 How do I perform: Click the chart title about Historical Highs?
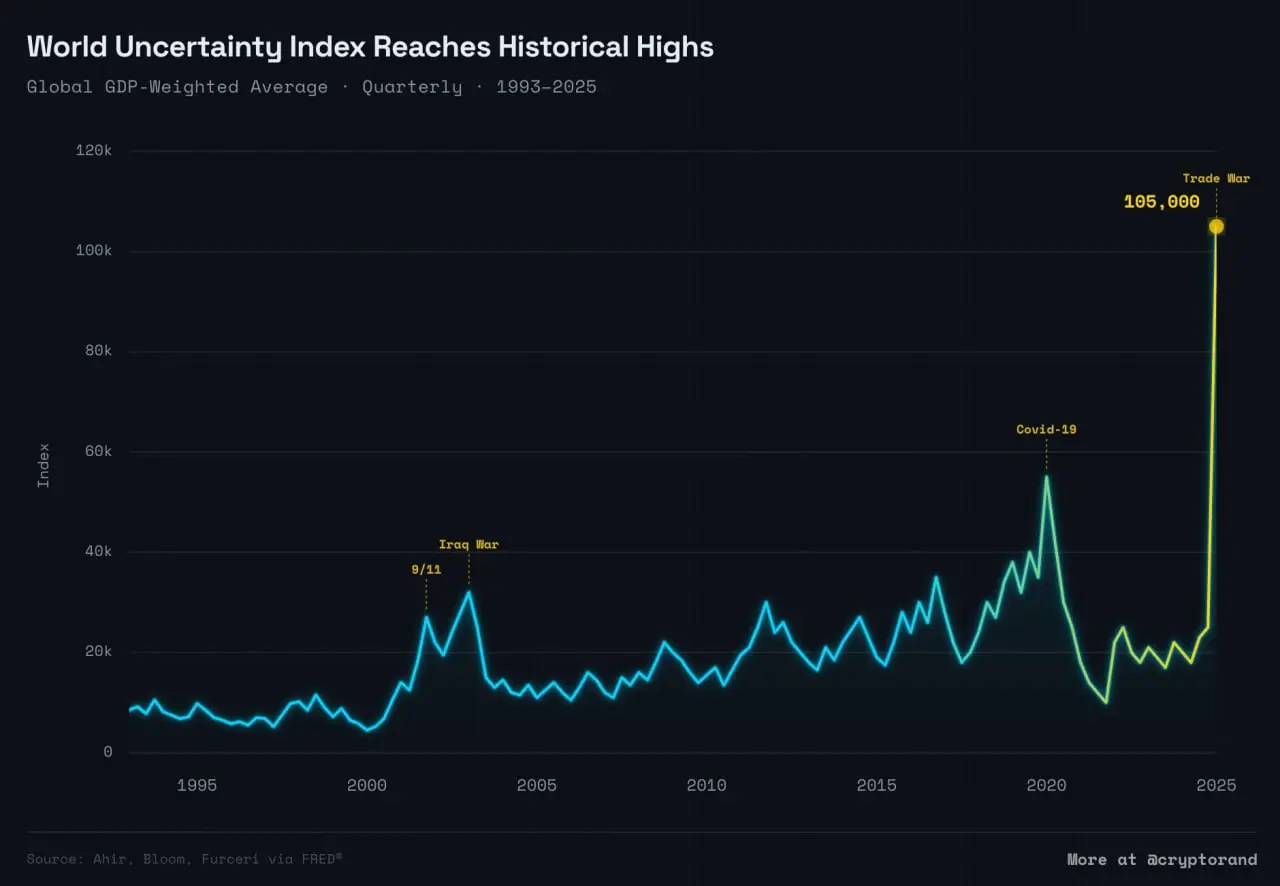370,46
